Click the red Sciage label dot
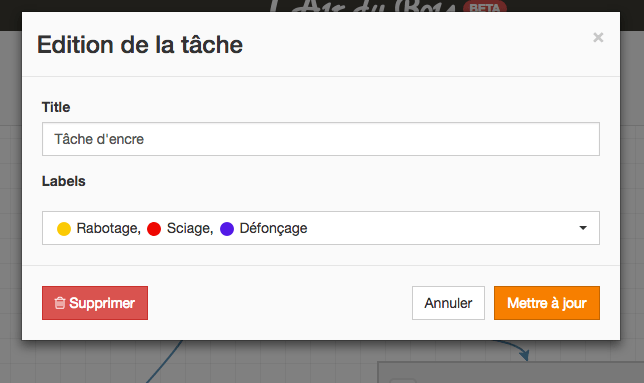Image resolution: width=644 pixels, height=383 pixels. (x=154, y=229)
